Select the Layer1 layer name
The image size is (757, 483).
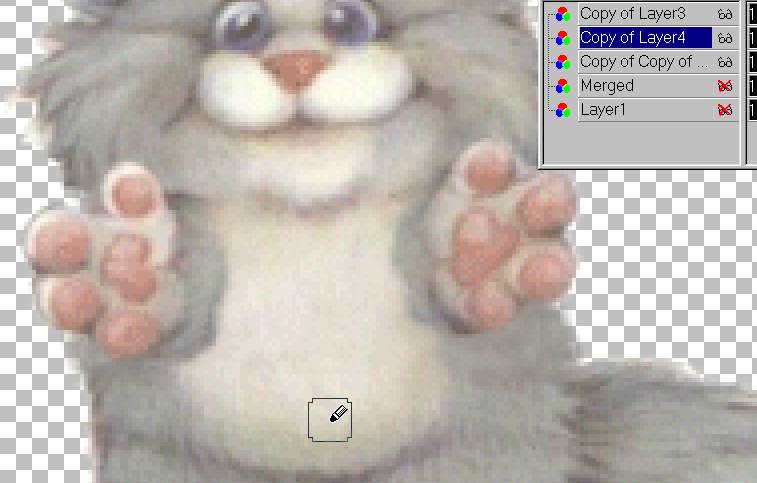603,110
